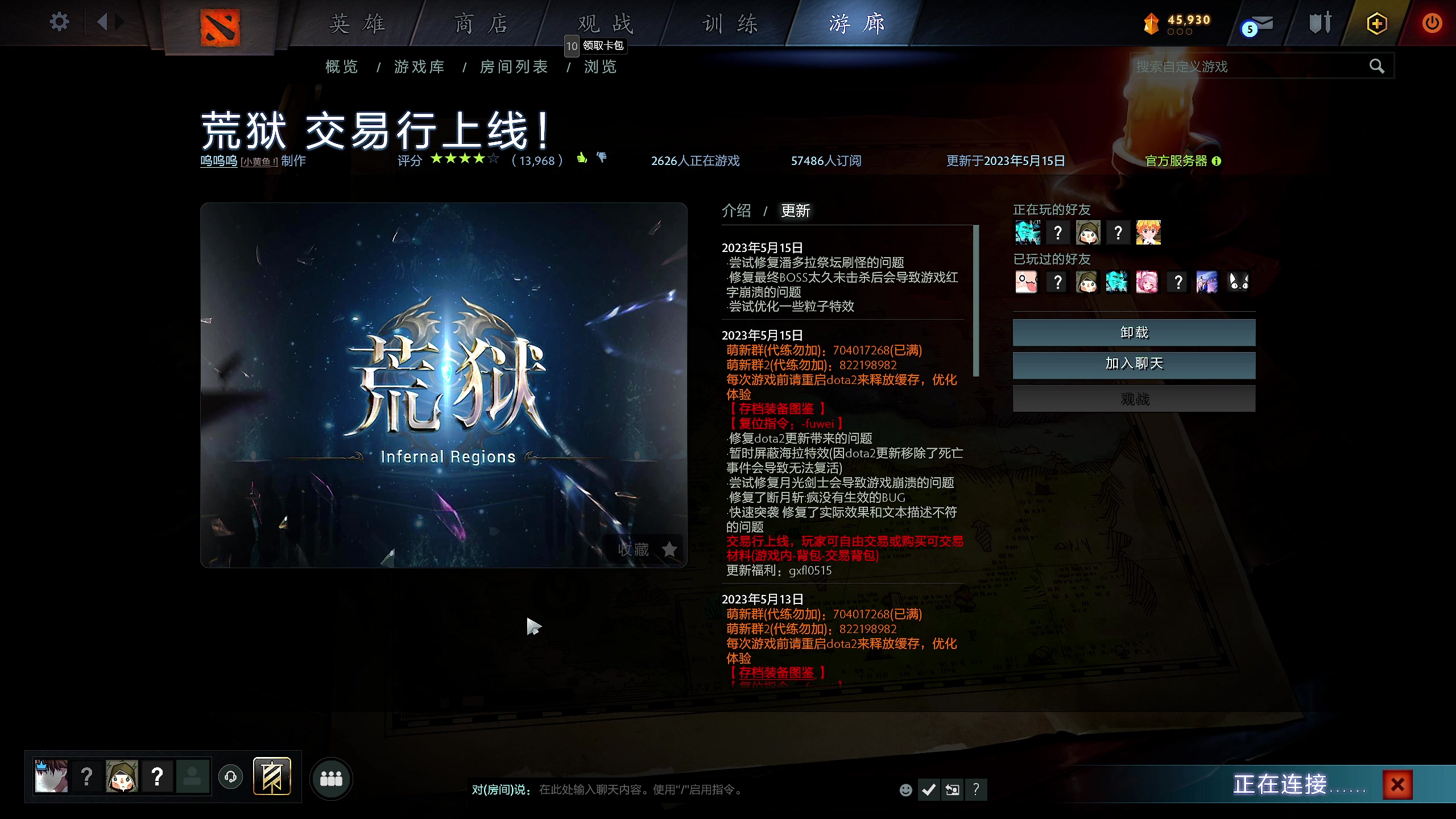Click the pink-haired girl avatar under 已玩过的好友

click(1147, 282)
